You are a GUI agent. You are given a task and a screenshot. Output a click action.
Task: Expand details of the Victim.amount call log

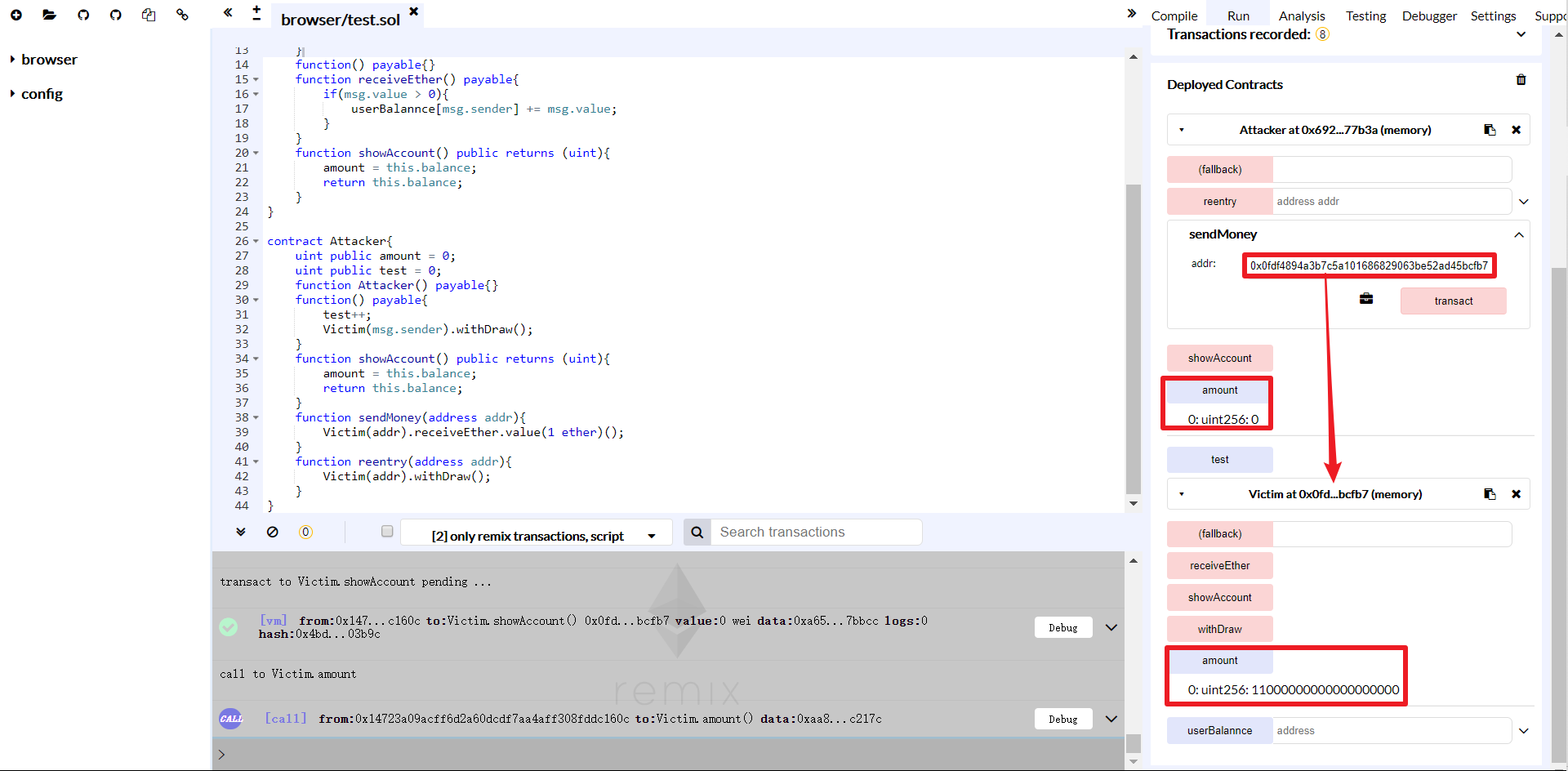[x=1111, y=719]
